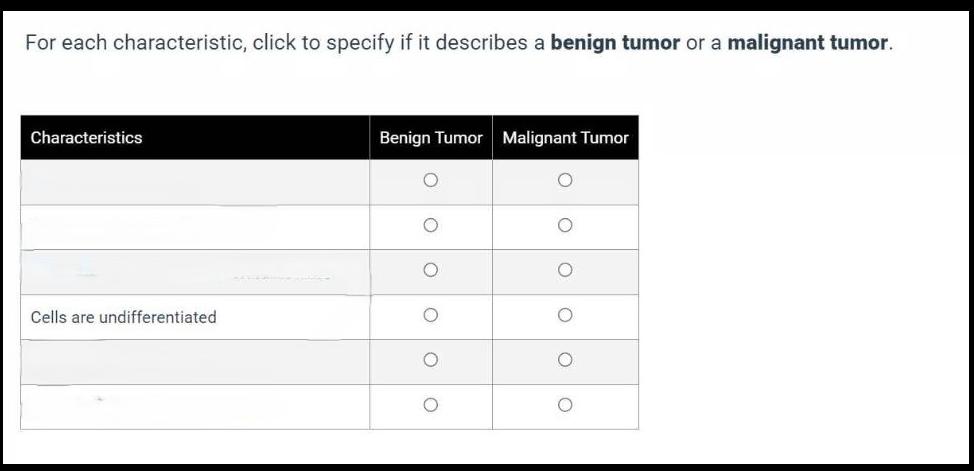The width and height of the screenshot is (974, 471).
Task: Click the 'Malignant Tumor' column header
Action: (x=565, y=138)
